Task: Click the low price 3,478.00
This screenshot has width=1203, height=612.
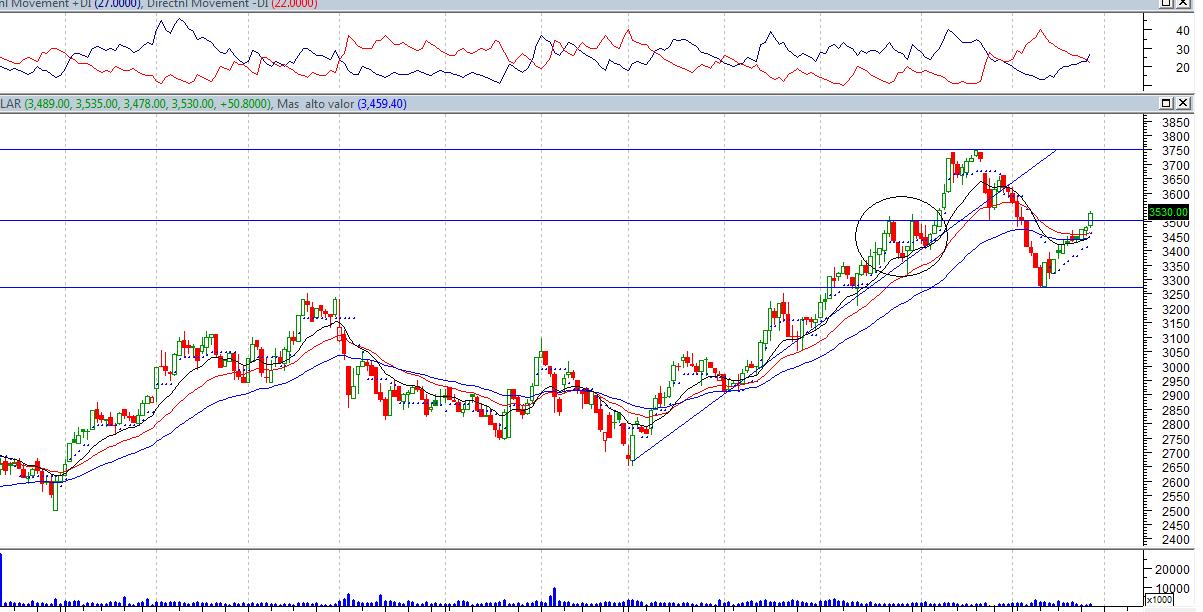Action: [145, 104]
